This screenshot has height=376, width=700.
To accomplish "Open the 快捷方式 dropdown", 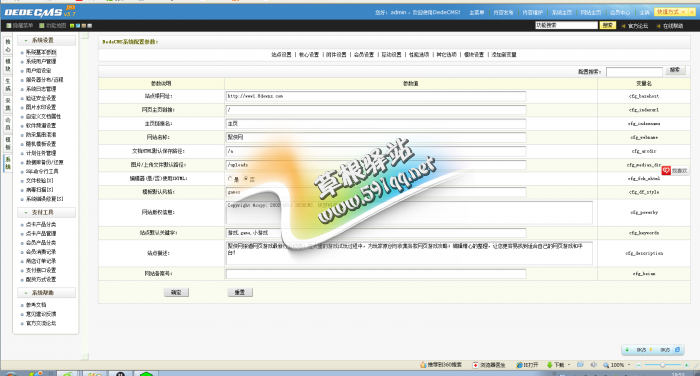I will pos(671,12).
